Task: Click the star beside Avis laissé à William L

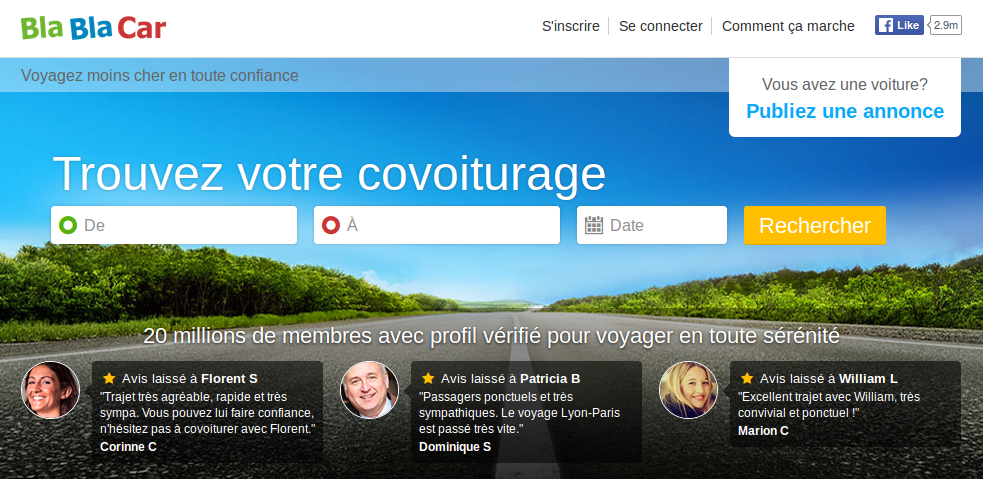Action: tap(747, 378)
